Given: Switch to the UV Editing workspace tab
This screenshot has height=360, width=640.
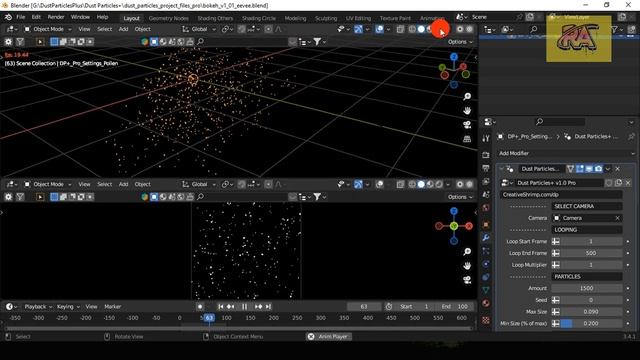Looking at the screenshot, I should pos(358,18).
